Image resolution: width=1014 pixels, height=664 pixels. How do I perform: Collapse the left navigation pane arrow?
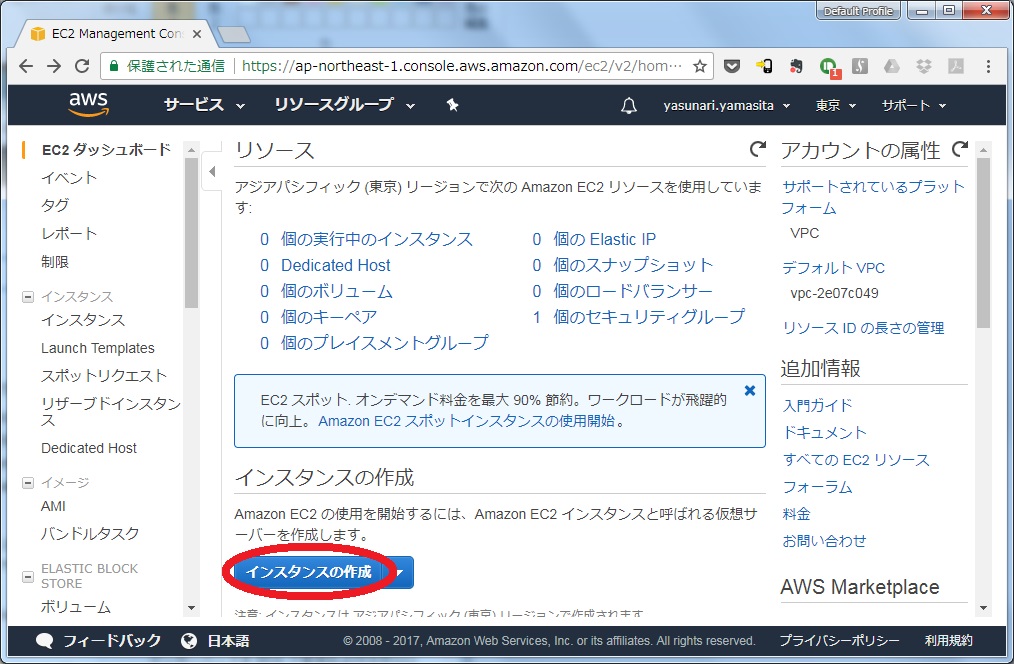point(212,171)
